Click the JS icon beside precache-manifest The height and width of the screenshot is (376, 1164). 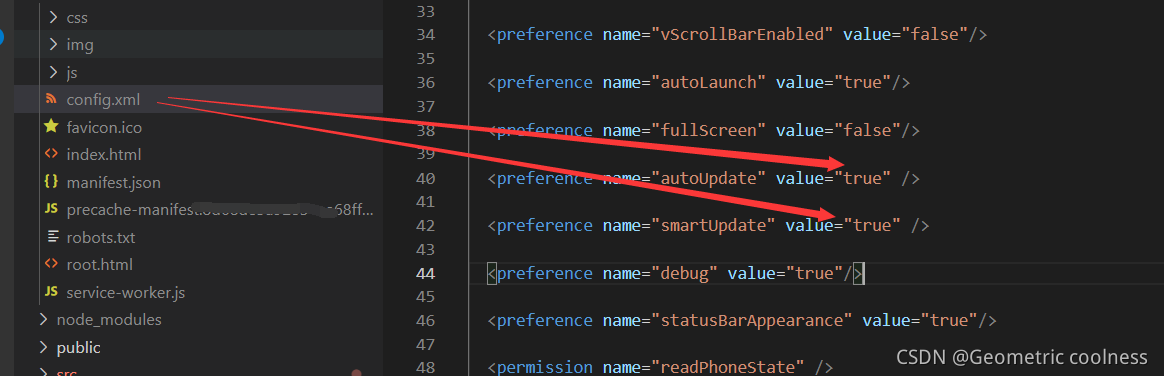pos(51,209)
